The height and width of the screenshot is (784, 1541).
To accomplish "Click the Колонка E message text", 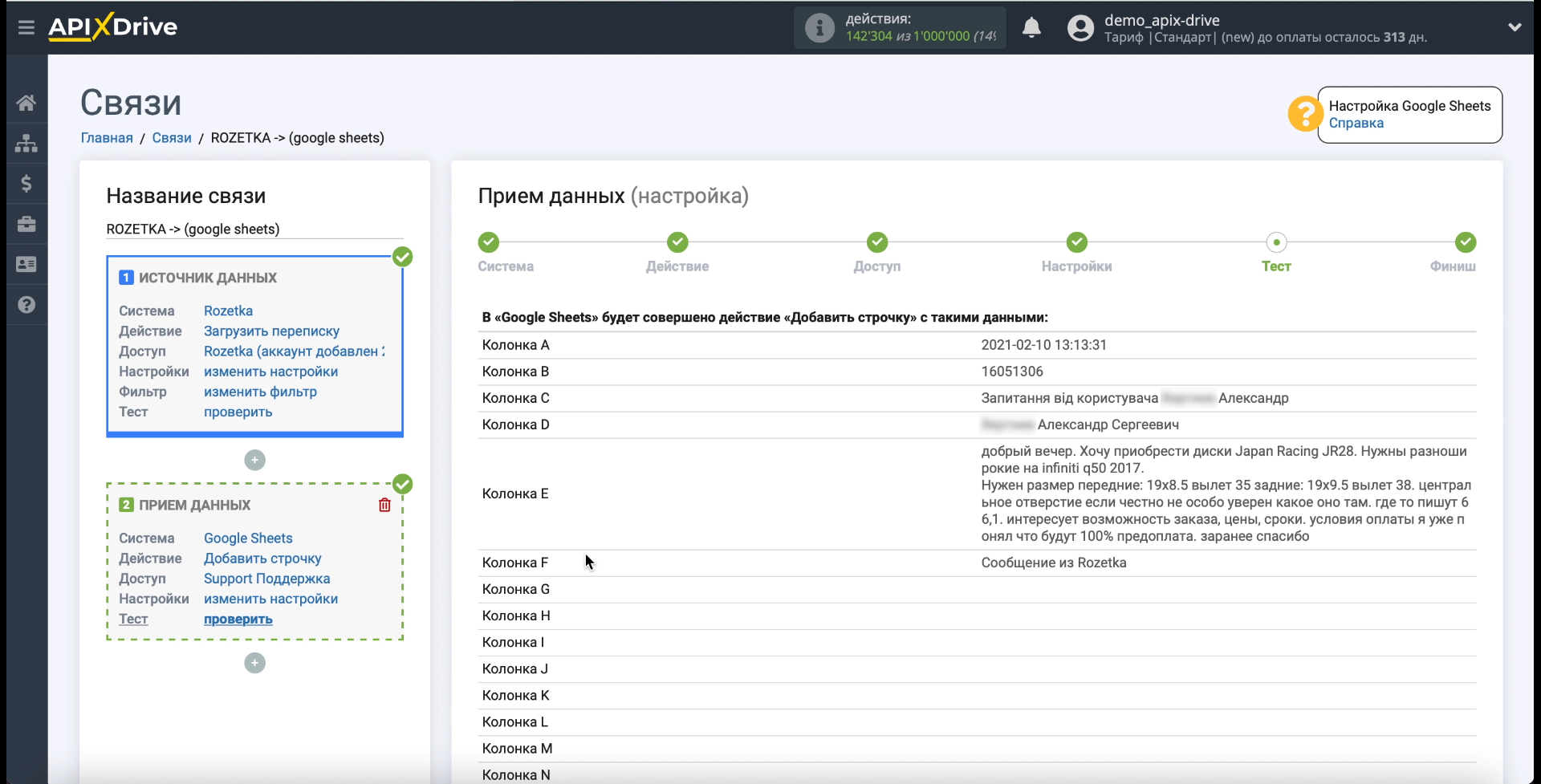I will 1226,494.
